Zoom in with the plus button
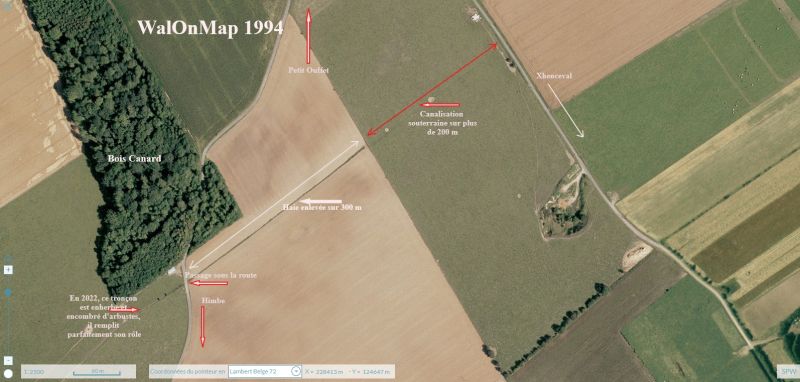The width and height of the screenshot is (800, 382). point(8,270)
